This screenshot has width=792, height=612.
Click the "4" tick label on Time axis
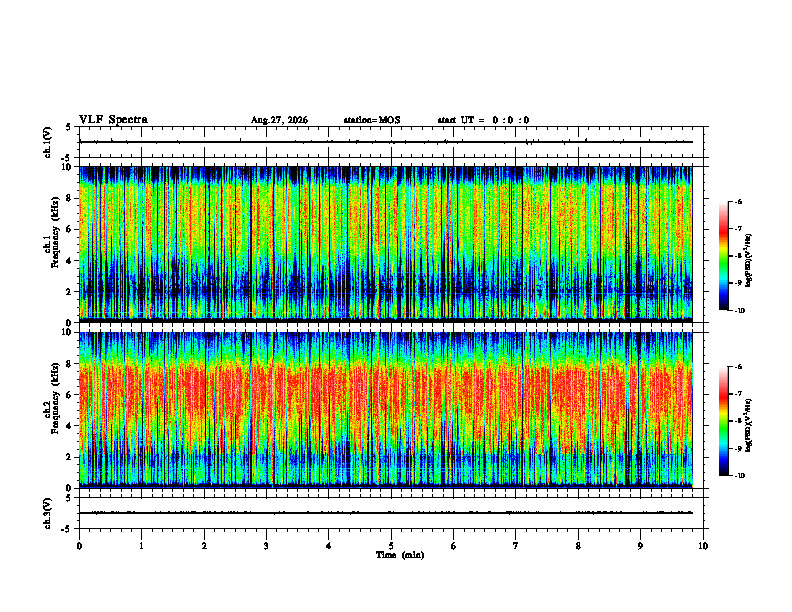[329, 546]
